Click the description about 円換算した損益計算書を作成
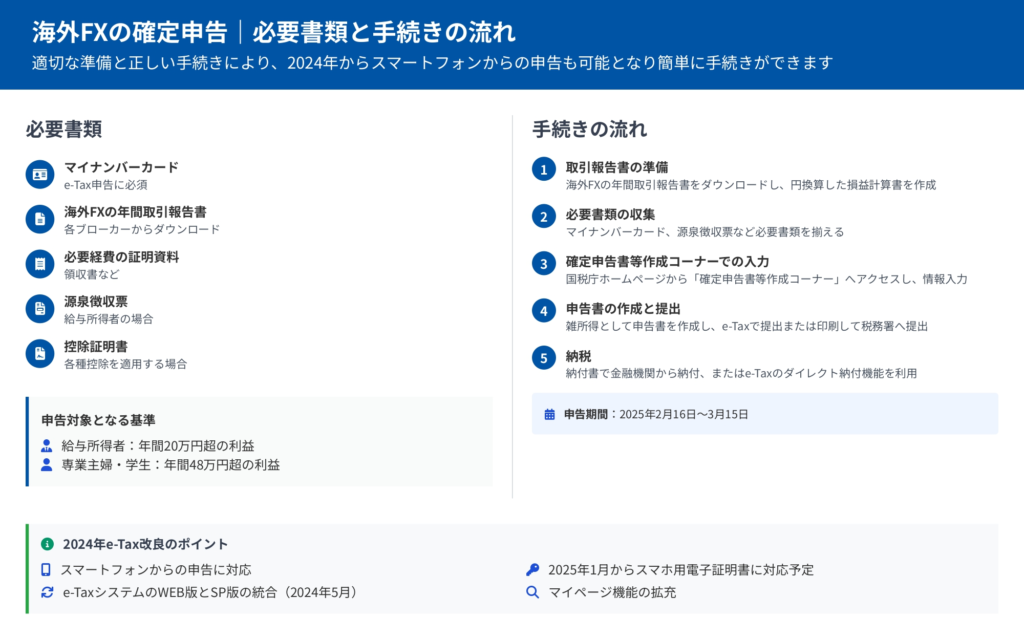1024x640 pixels. point(750,185)
